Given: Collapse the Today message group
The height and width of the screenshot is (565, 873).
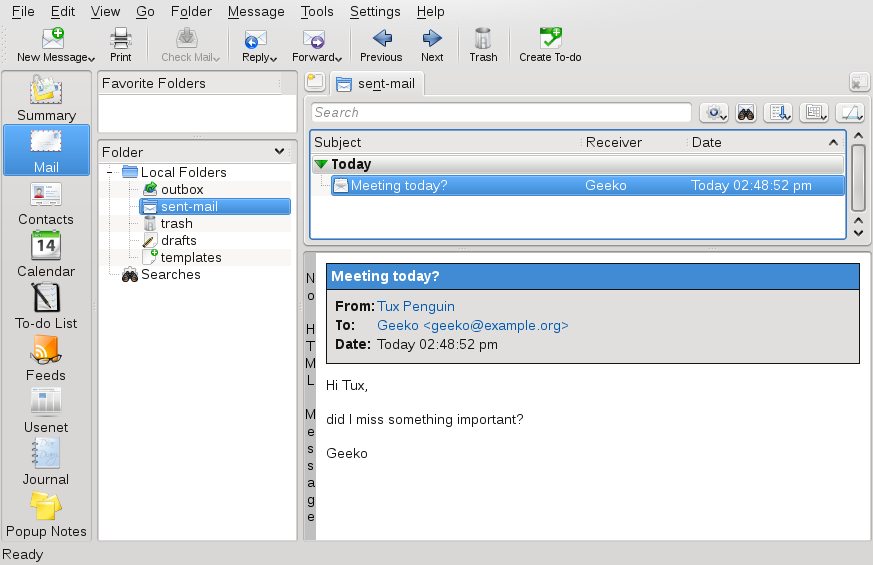Looking at the screenshot, I should pyautogui.click(x=321, y=164).
